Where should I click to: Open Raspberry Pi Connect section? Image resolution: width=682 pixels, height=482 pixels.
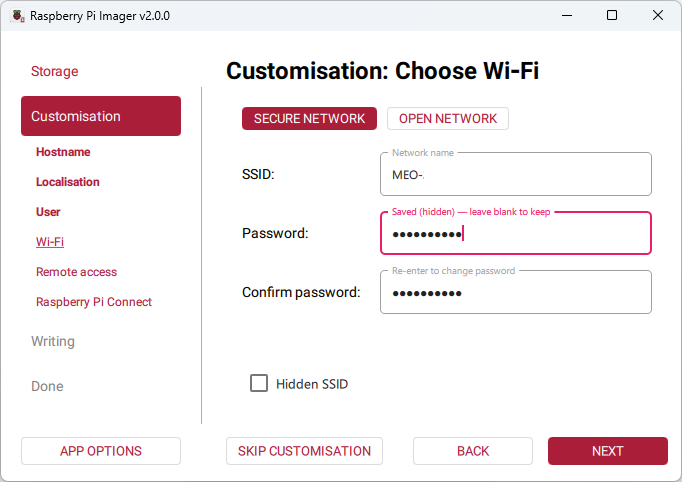pos(94,302)
